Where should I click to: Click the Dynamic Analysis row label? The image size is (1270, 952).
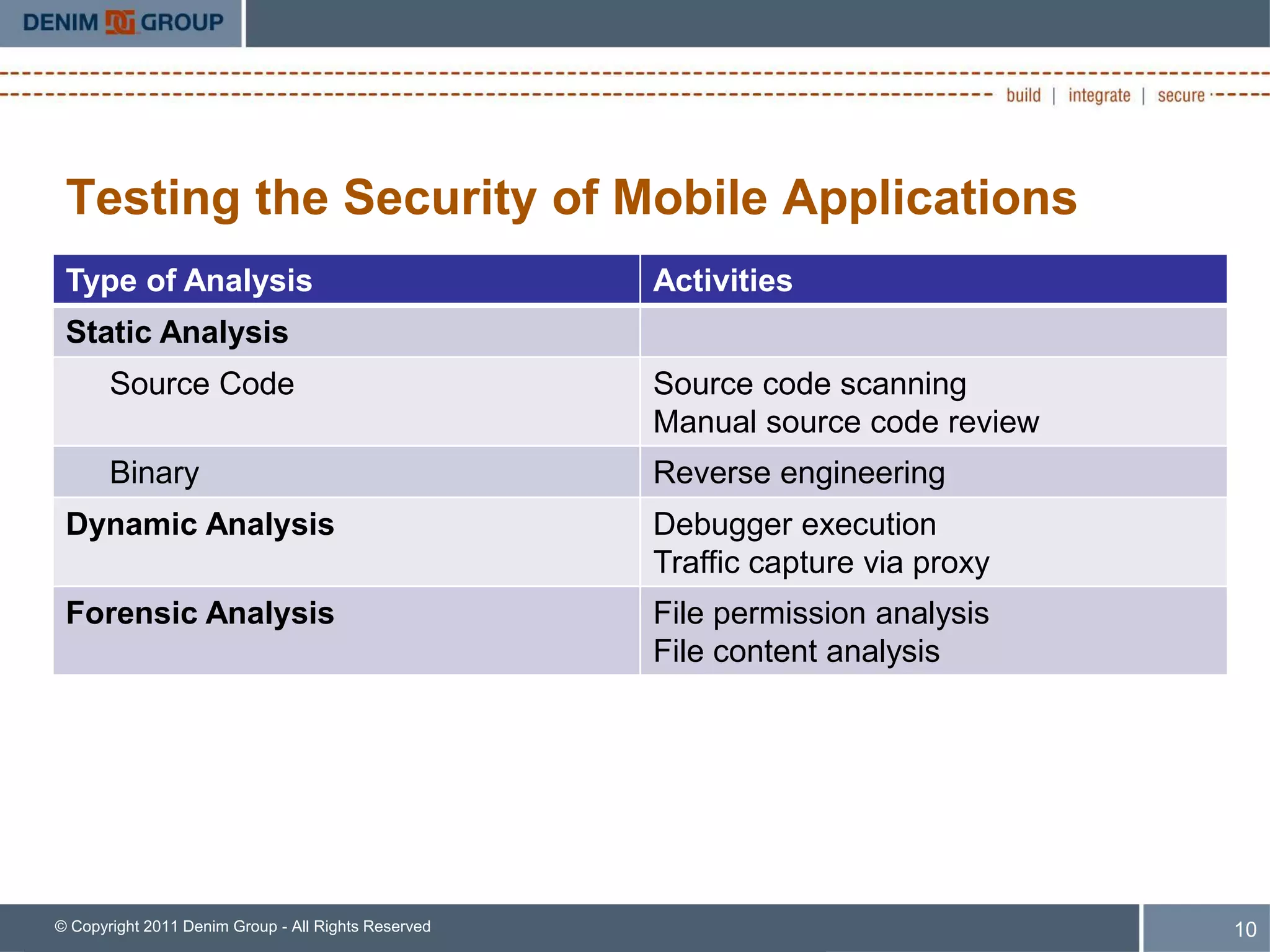coord(200,524)
